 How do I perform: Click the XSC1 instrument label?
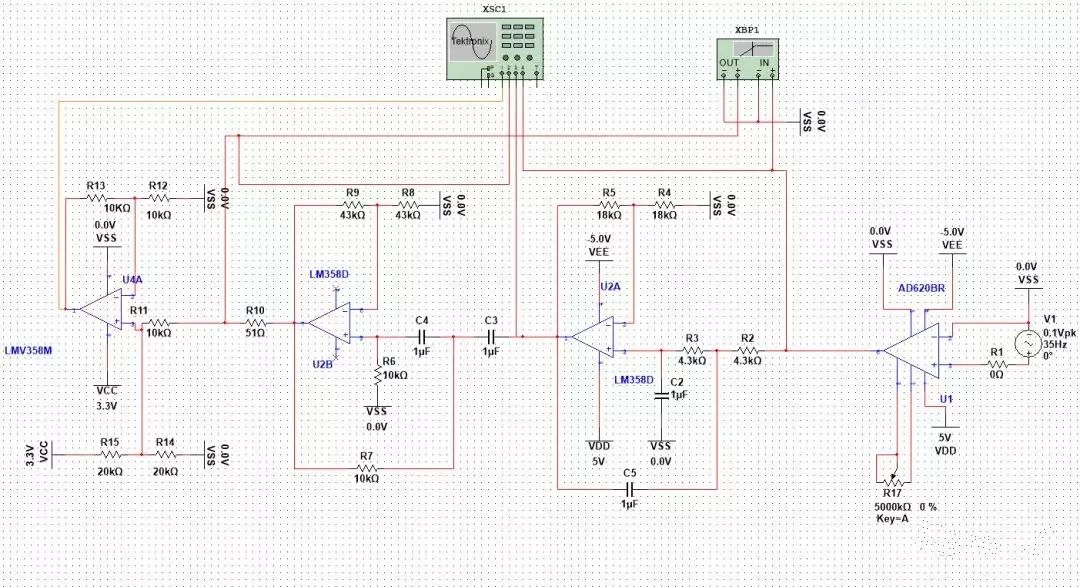pos(495,9)
